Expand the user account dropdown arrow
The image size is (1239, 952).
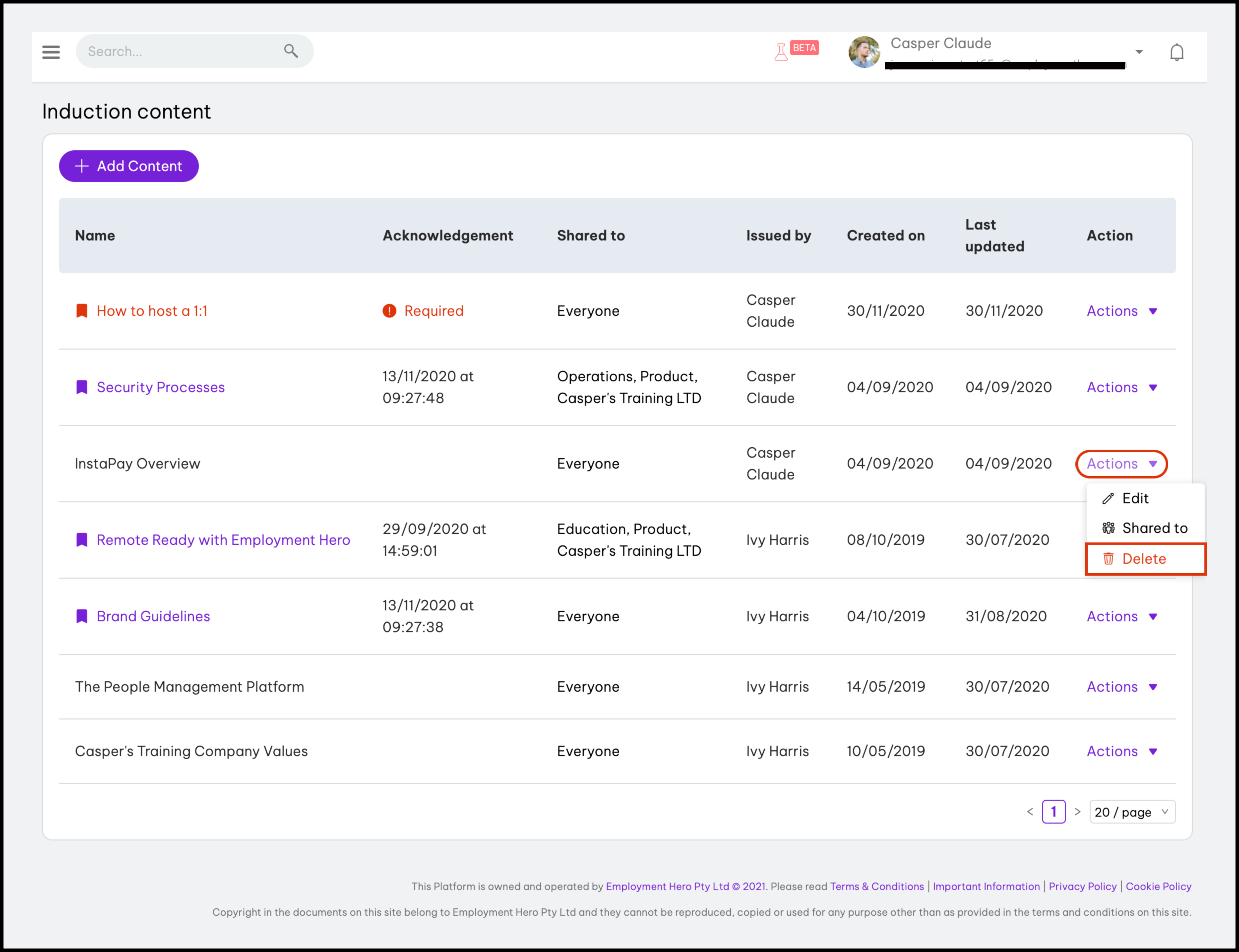(x=1139, y=52)
